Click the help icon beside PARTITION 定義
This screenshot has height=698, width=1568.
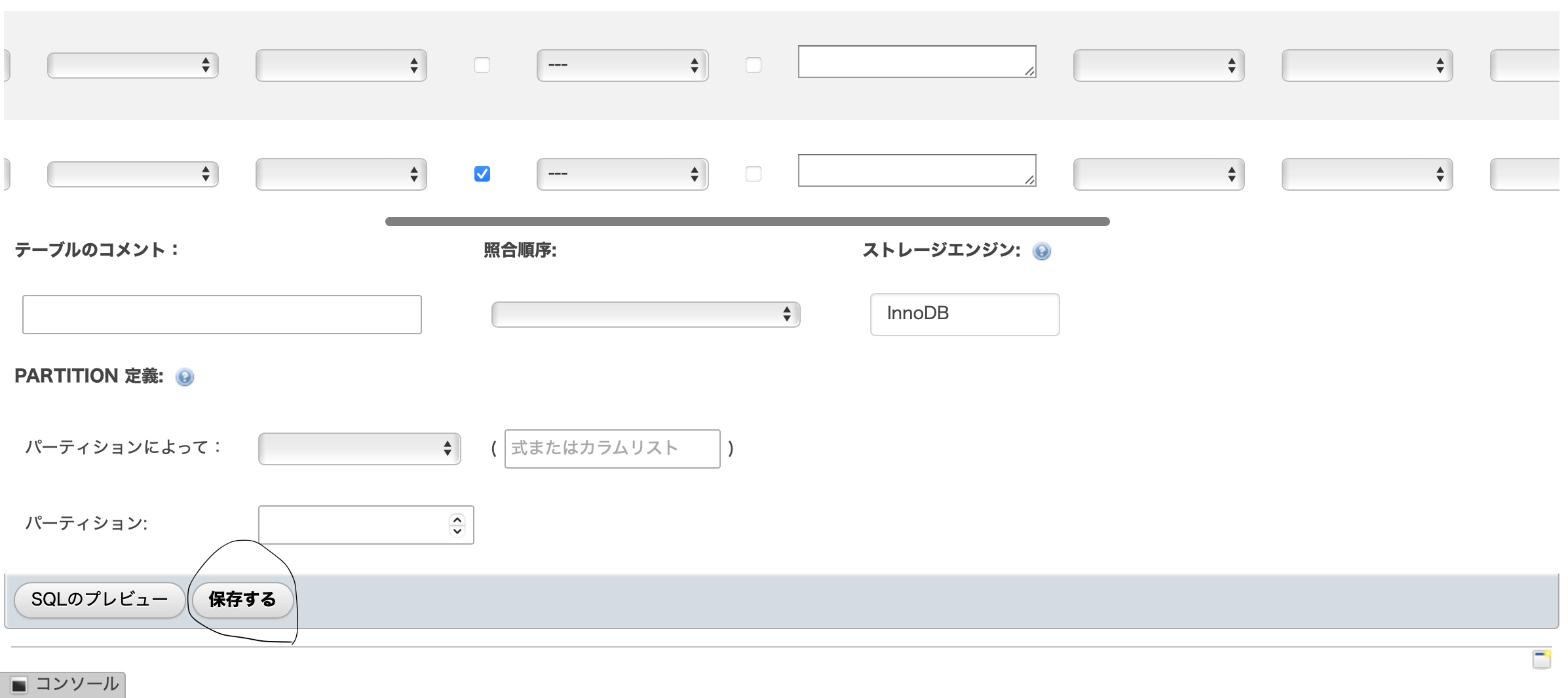[x=184, y=378]
